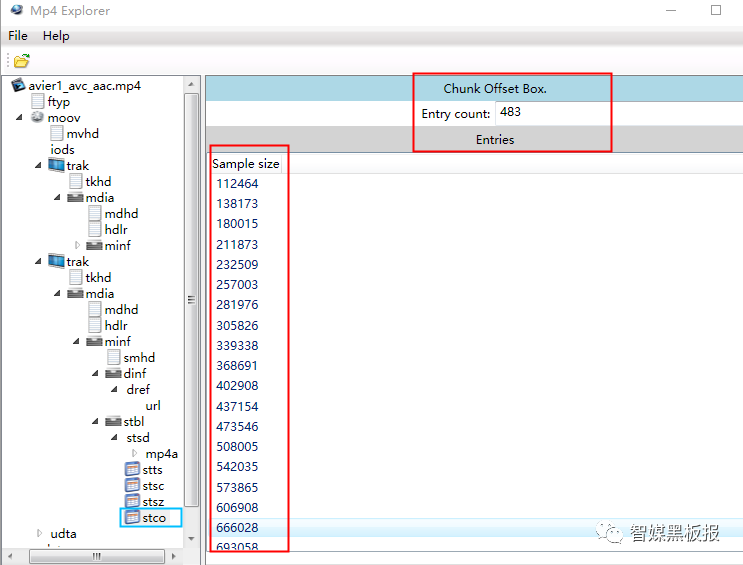Screen dimensions: 743x565
Task: Collapse the first trak node
Action: (x=38, y=165)
